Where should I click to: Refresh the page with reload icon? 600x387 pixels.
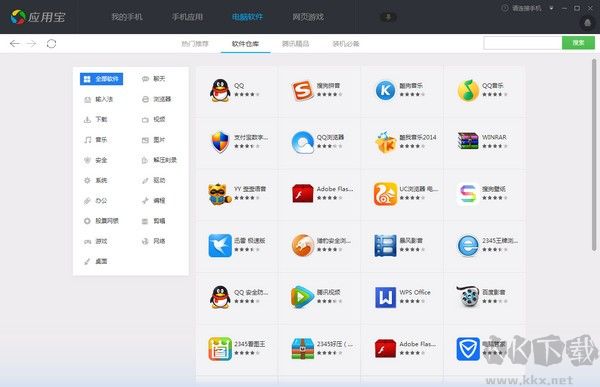51,44
